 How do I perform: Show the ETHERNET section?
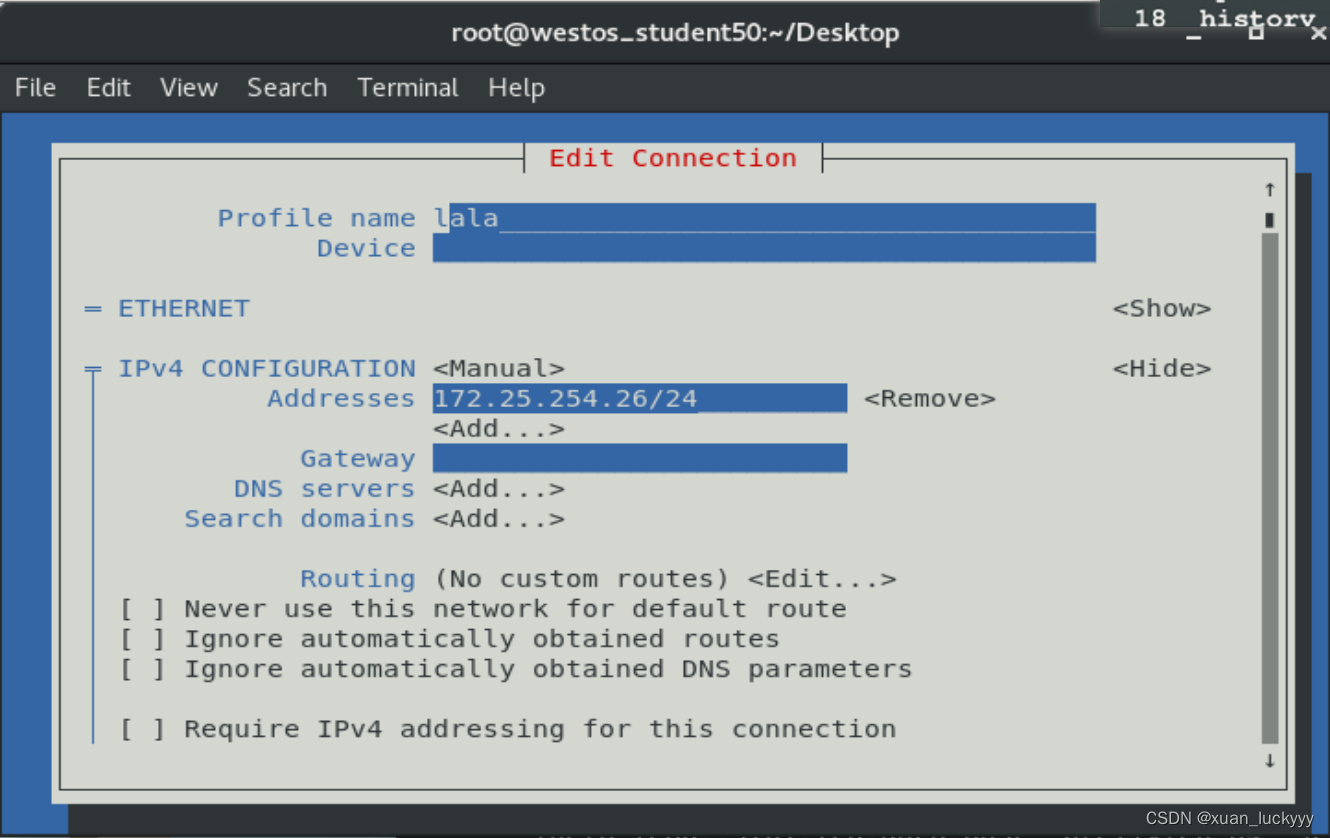[x=1162, y=309]
